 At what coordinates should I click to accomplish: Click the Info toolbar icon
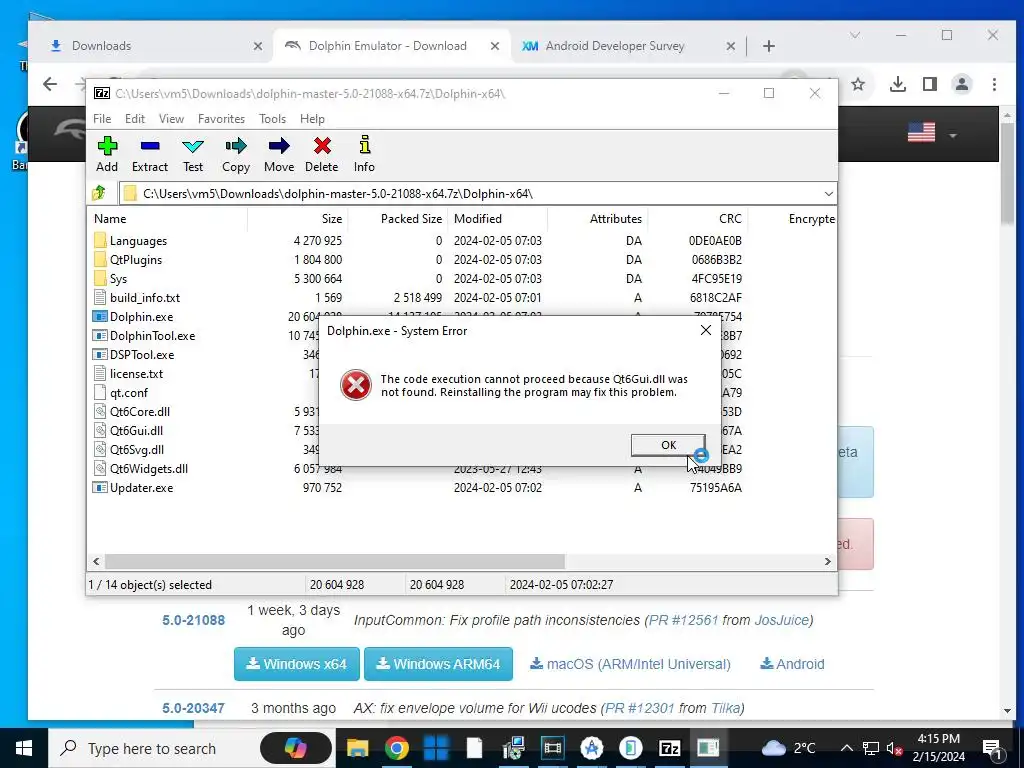point(364,154)
